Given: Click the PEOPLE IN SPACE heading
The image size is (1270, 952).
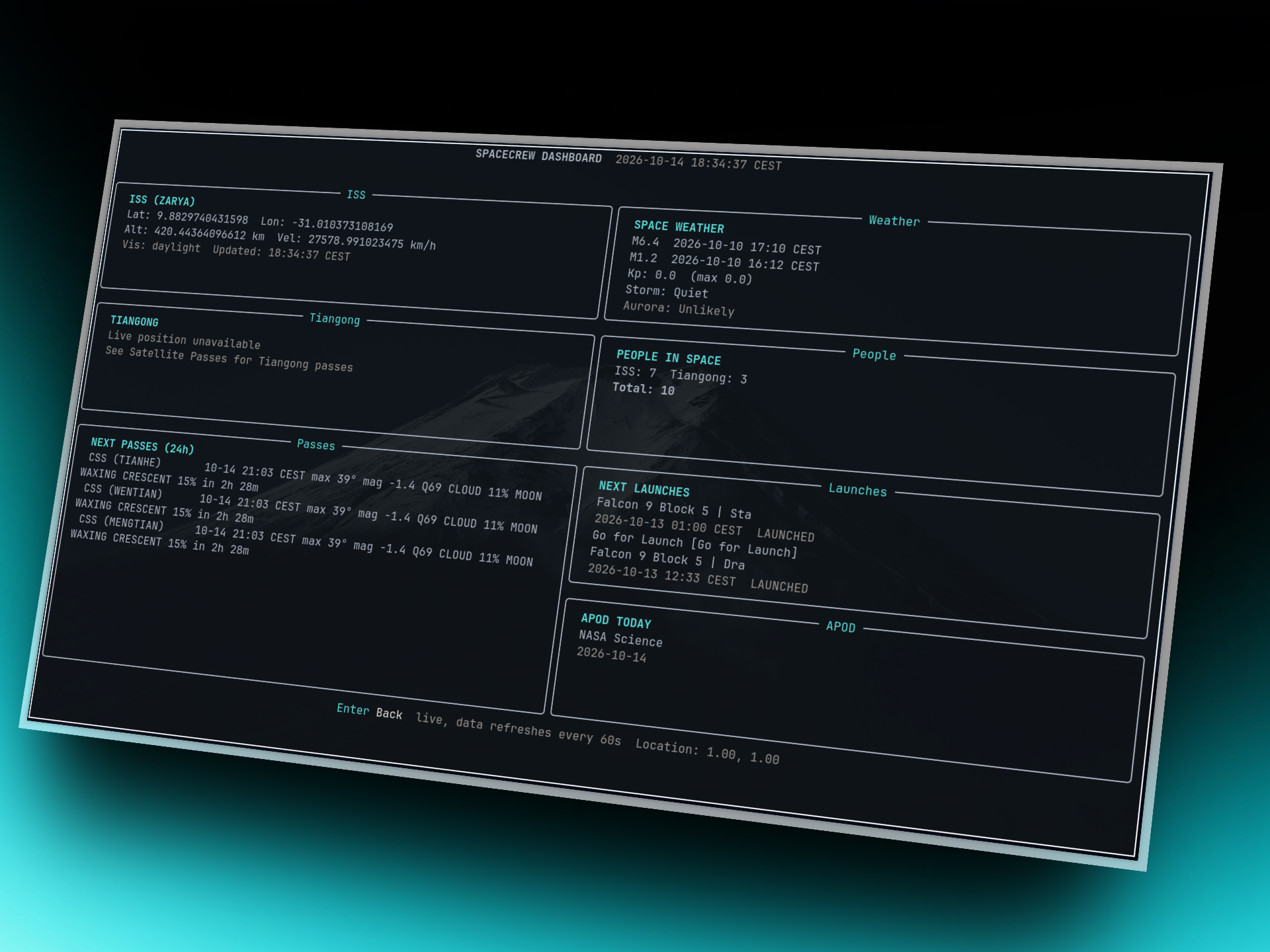Looking at the screenshot, I should click(668, 358).
